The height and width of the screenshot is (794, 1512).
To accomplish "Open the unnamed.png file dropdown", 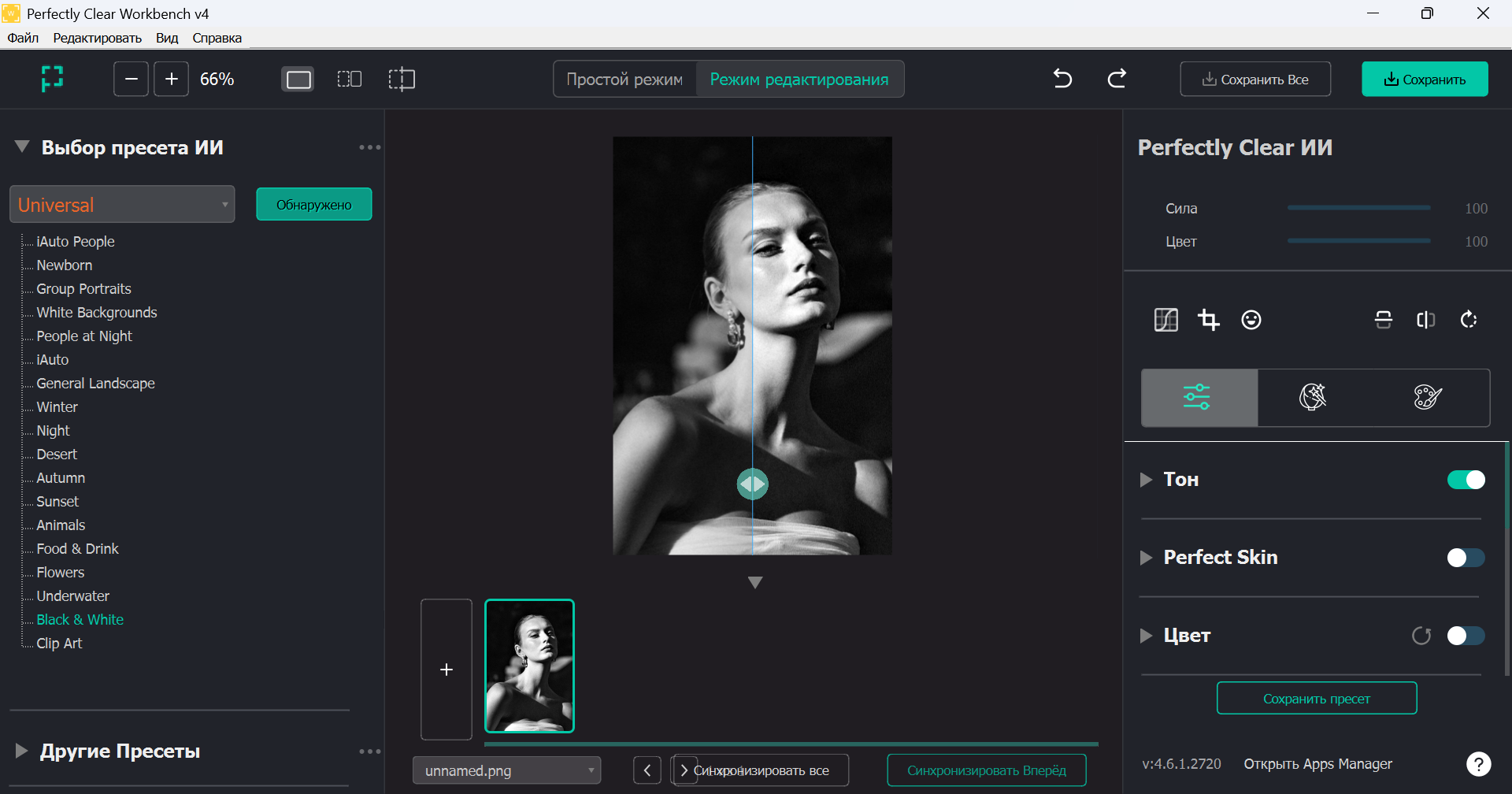I will coord(506,770).
